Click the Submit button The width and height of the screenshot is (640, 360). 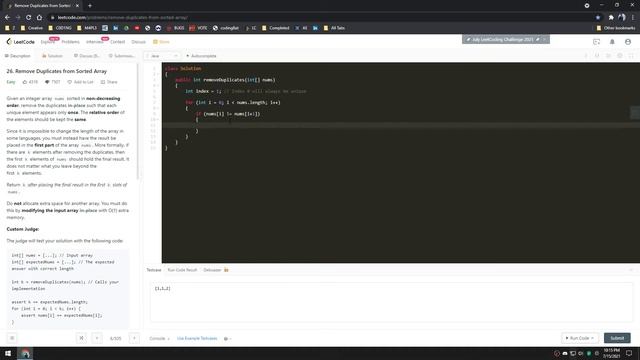pos(617,338)
